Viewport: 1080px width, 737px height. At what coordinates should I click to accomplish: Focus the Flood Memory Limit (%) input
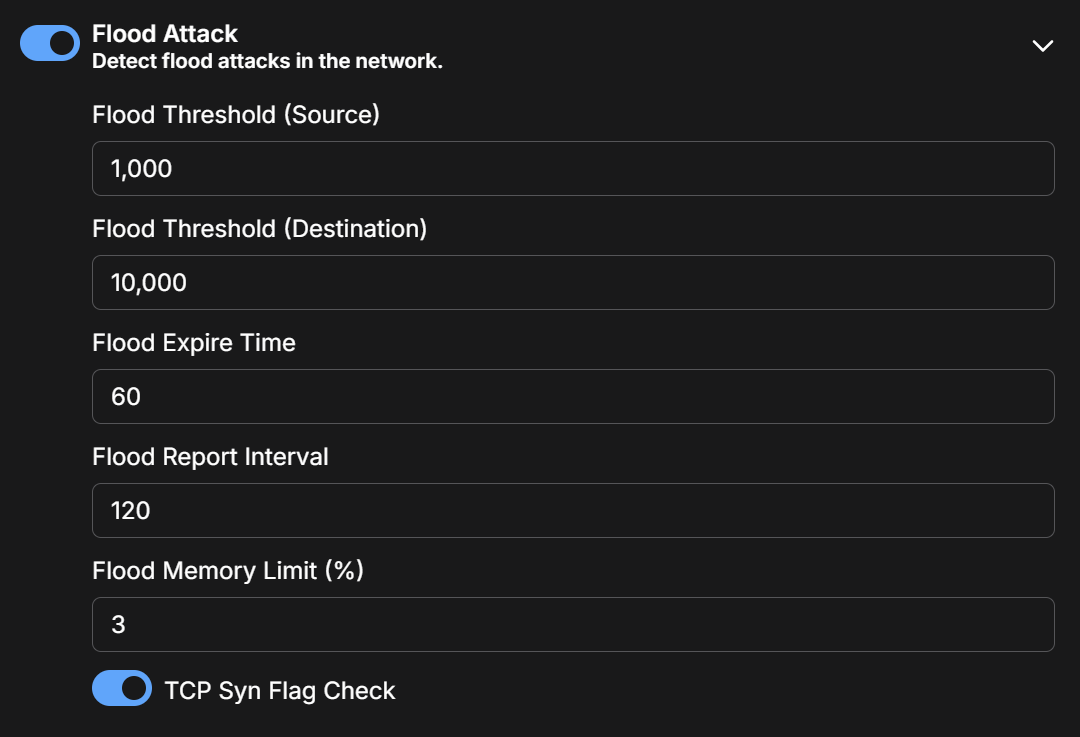click(x=573, y=624)
